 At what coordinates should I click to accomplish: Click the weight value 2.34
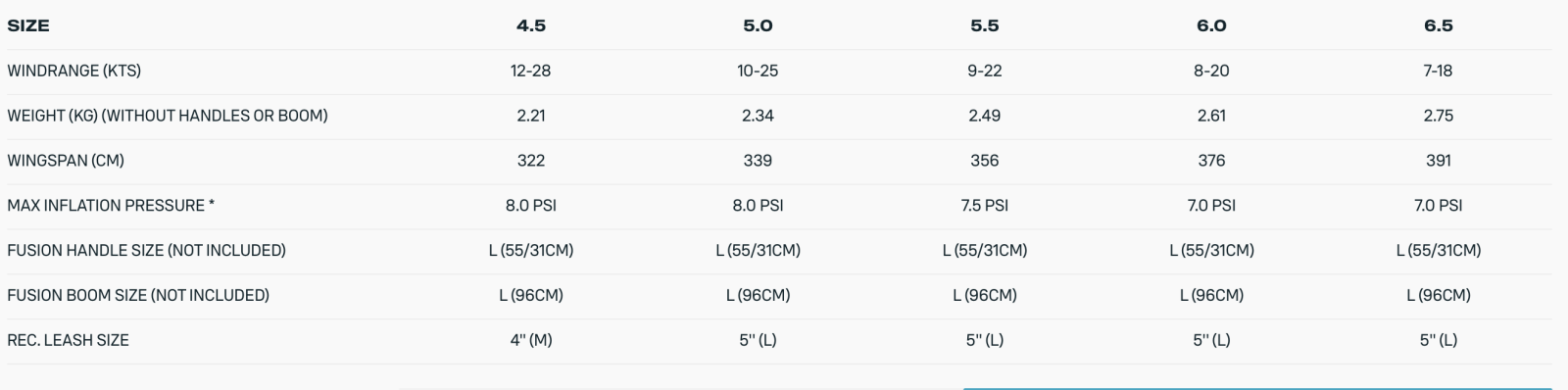[758, 116]
